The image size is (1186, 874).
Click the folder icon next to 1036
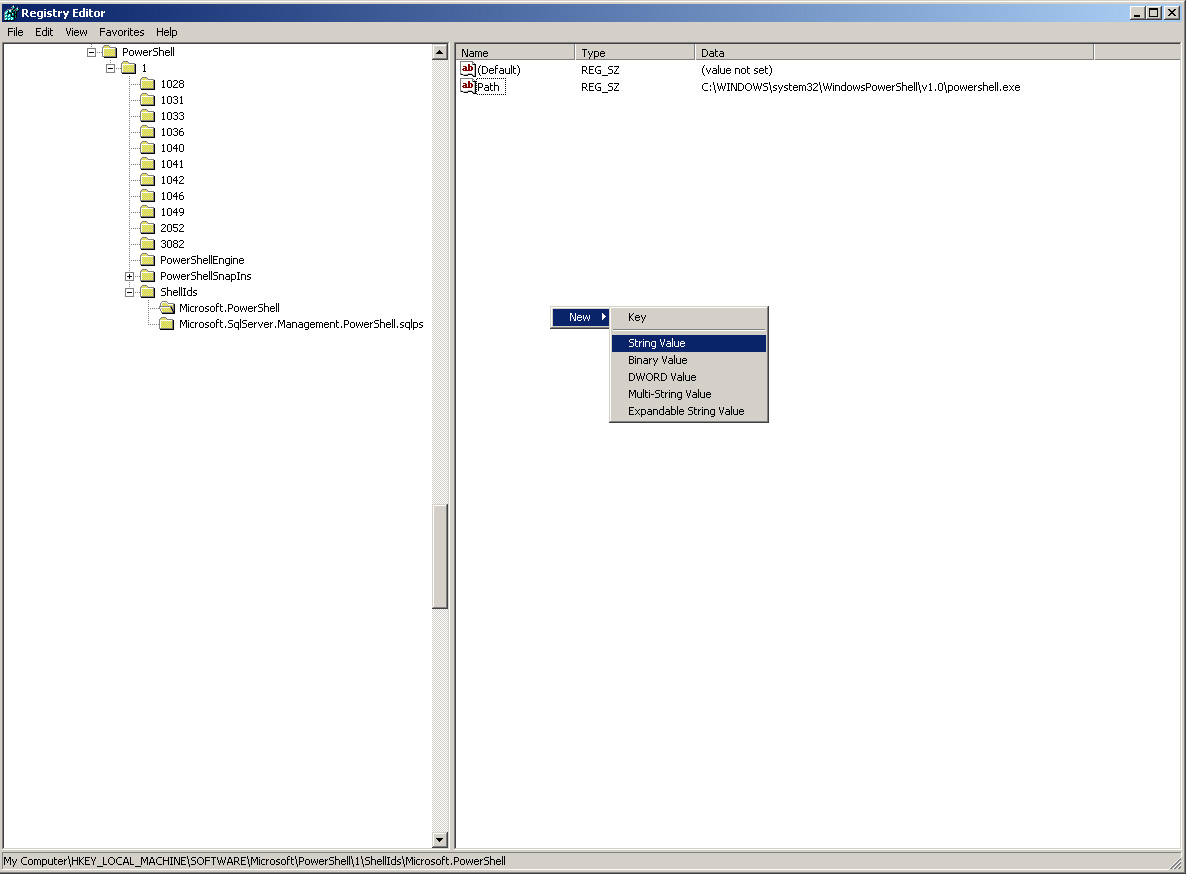(x=147, y=132)
